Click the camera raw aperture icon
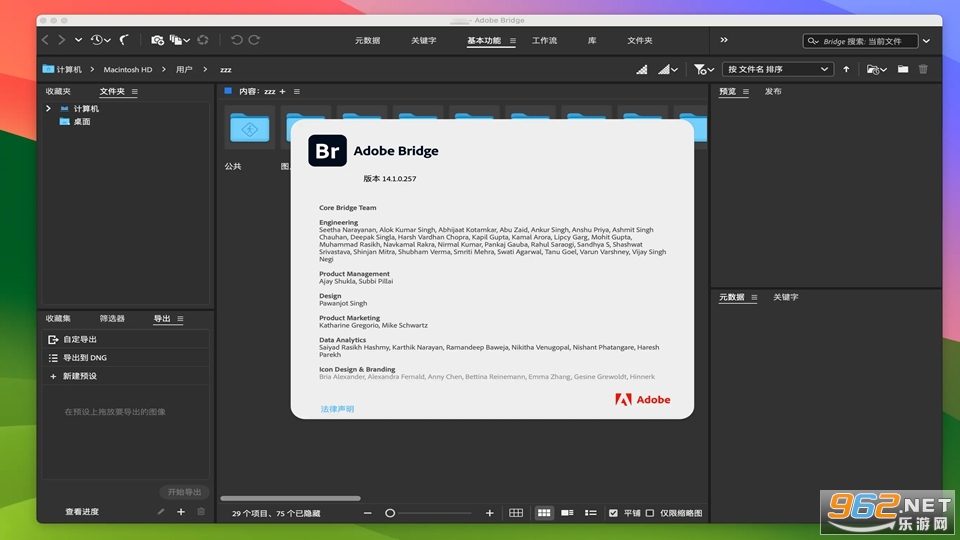 pyautogui.click(x=203, y=40)
